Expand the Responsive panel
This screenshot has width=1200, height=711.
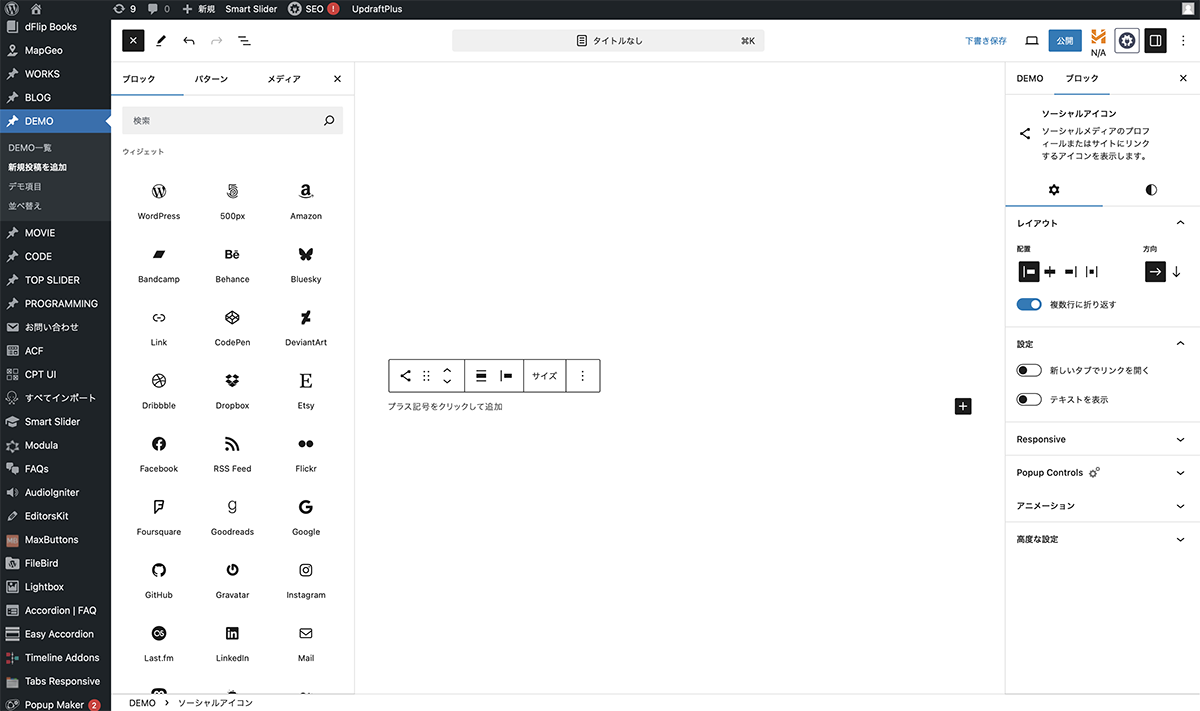pyautogui.click(x=1100, y=439)
